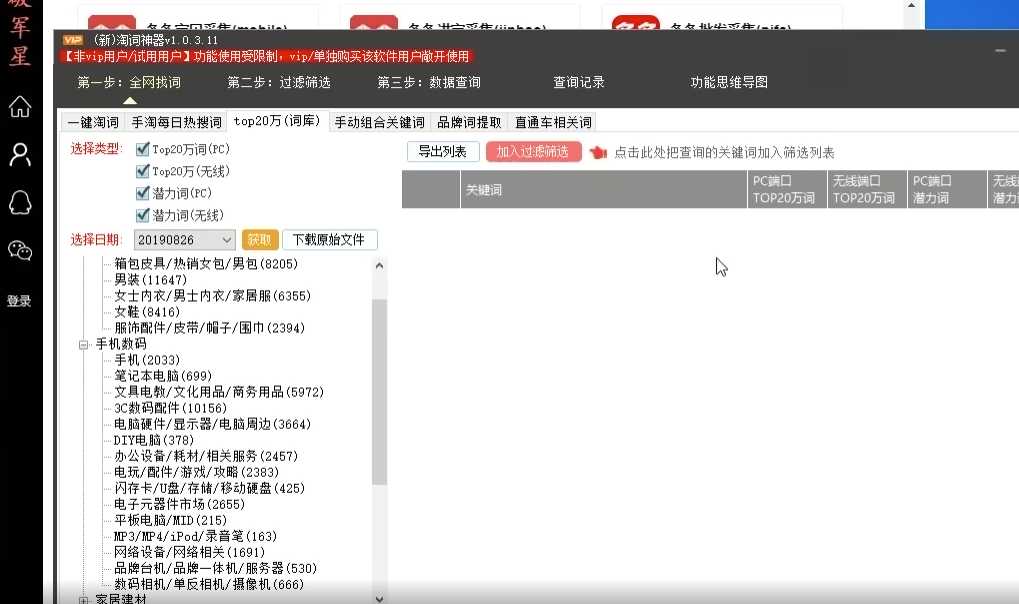This screenshot has width=1019, height=604.
Task: Expand the 家居建材 tree node
Action: click(x=84, y=599)
